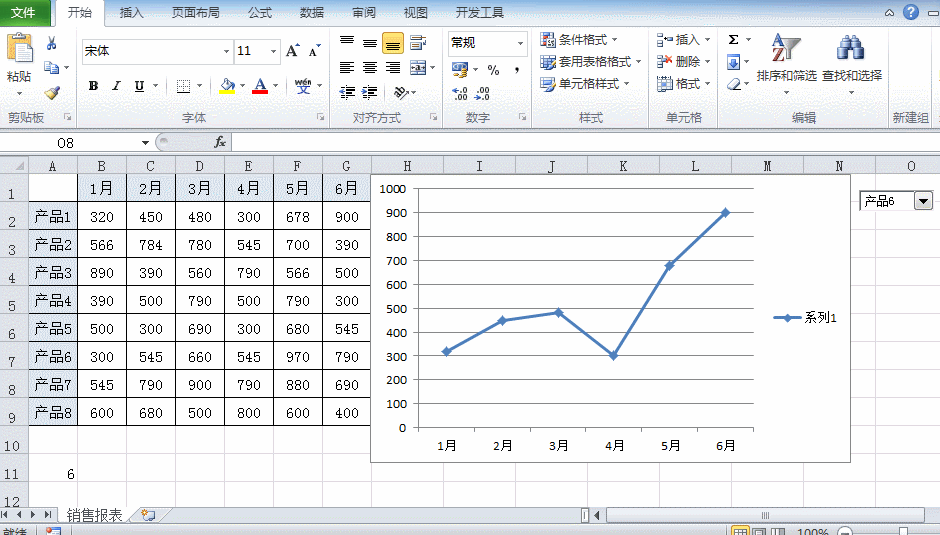This screenshot has width=940, height=535.
Task: Pick the yellow fill color button
Action: tap(227, 86)
